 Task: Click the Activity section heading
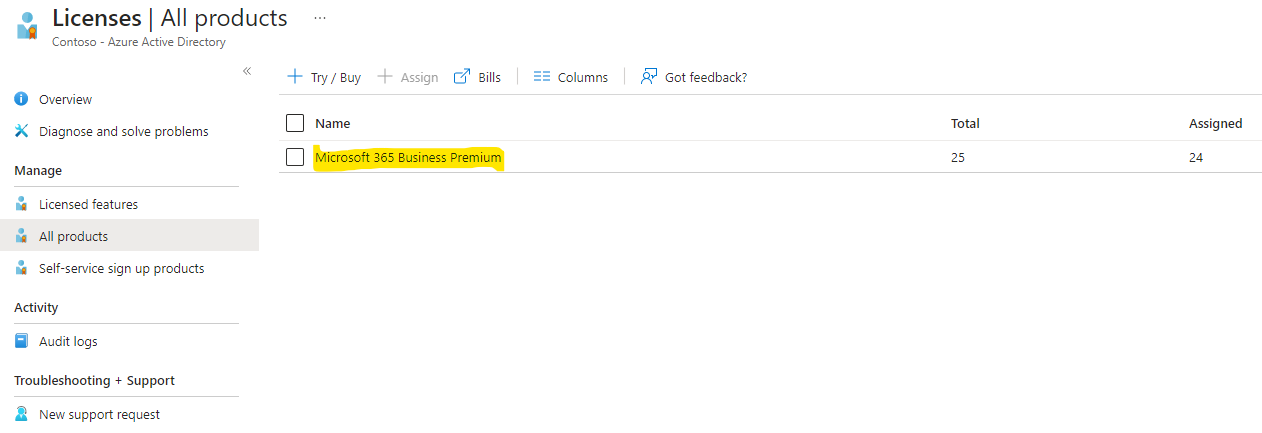(x=36, y=307)
